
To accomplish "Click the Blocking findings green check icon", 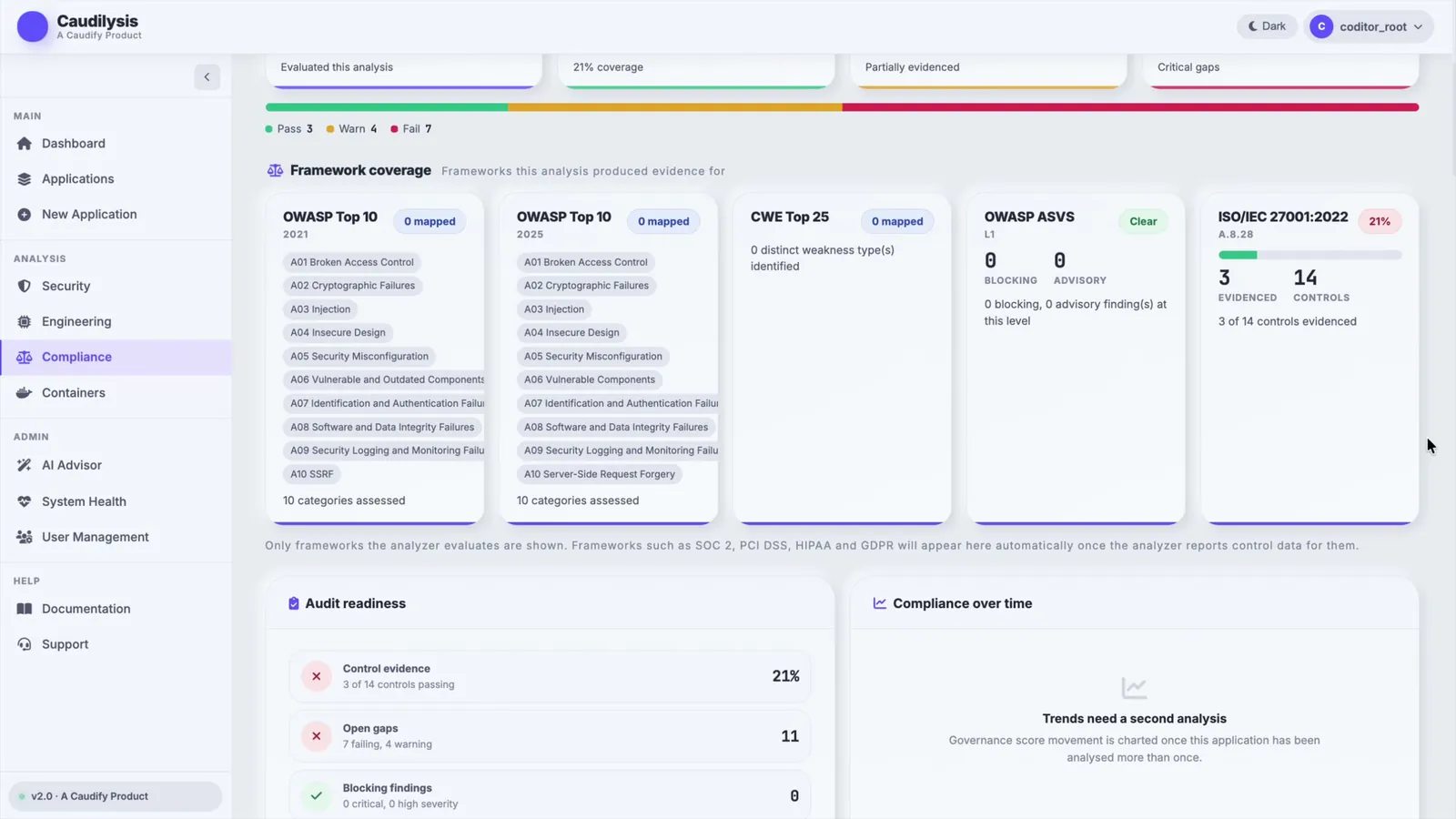I will pyautogui.click(x=317, y=795).
